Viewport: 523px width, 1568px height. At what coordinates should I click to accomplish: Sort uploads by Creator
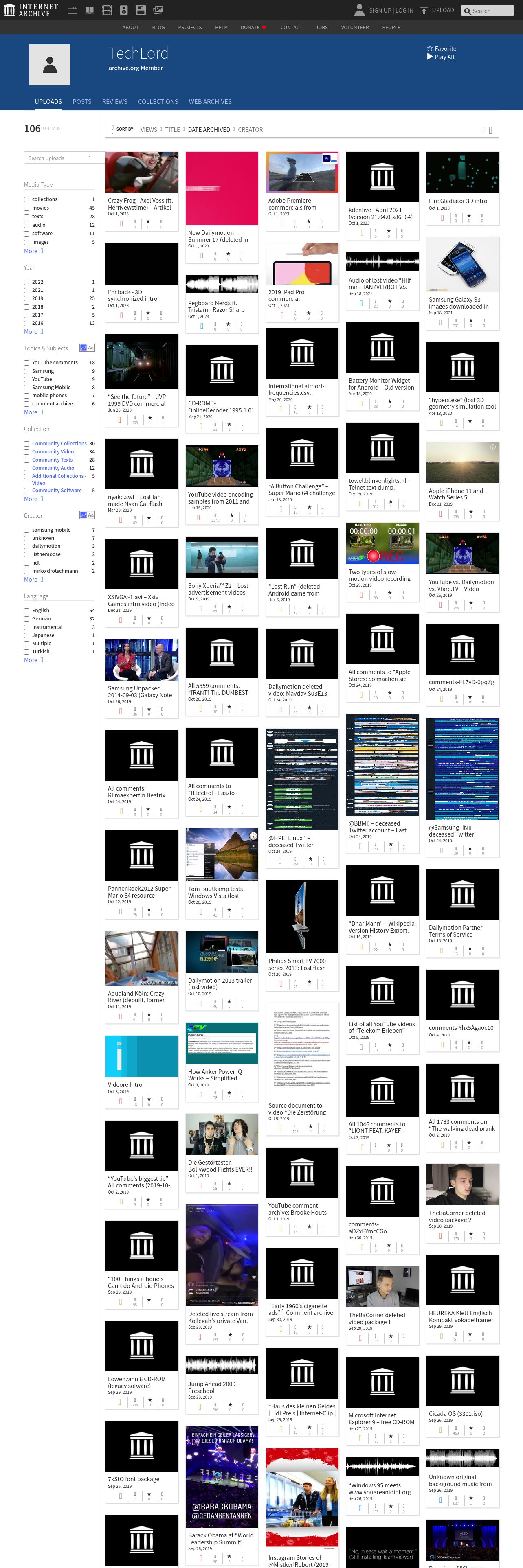[250, 130]
